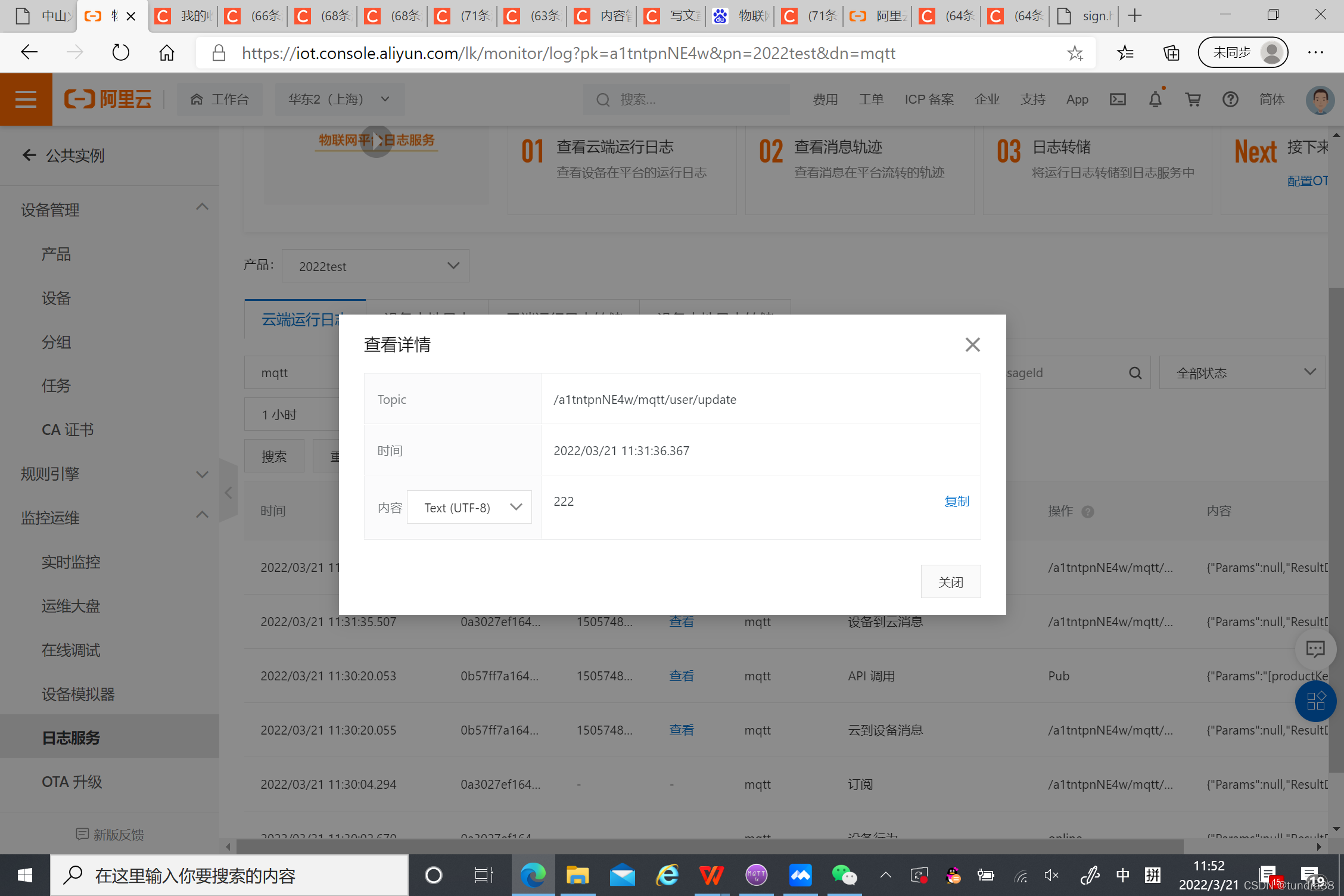The height and width of the screenshot is (896, 1344).
Task: Open the shopping cart icon
Action: point(1193,99)
